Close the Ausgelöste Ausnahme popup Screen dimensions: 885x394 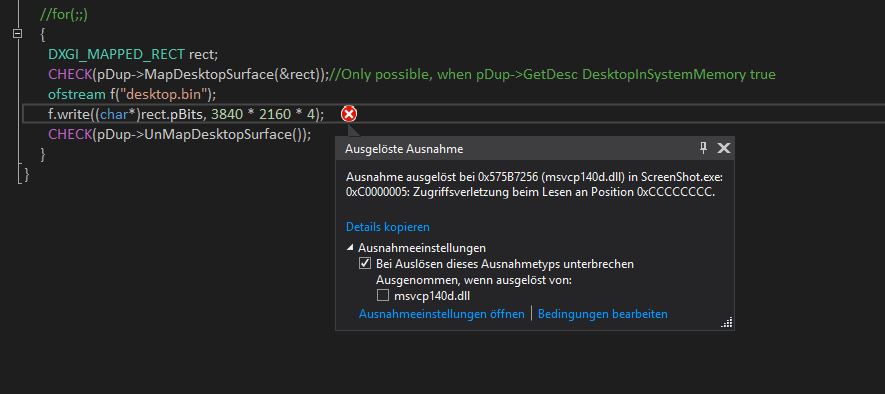(x=724, y=148)
